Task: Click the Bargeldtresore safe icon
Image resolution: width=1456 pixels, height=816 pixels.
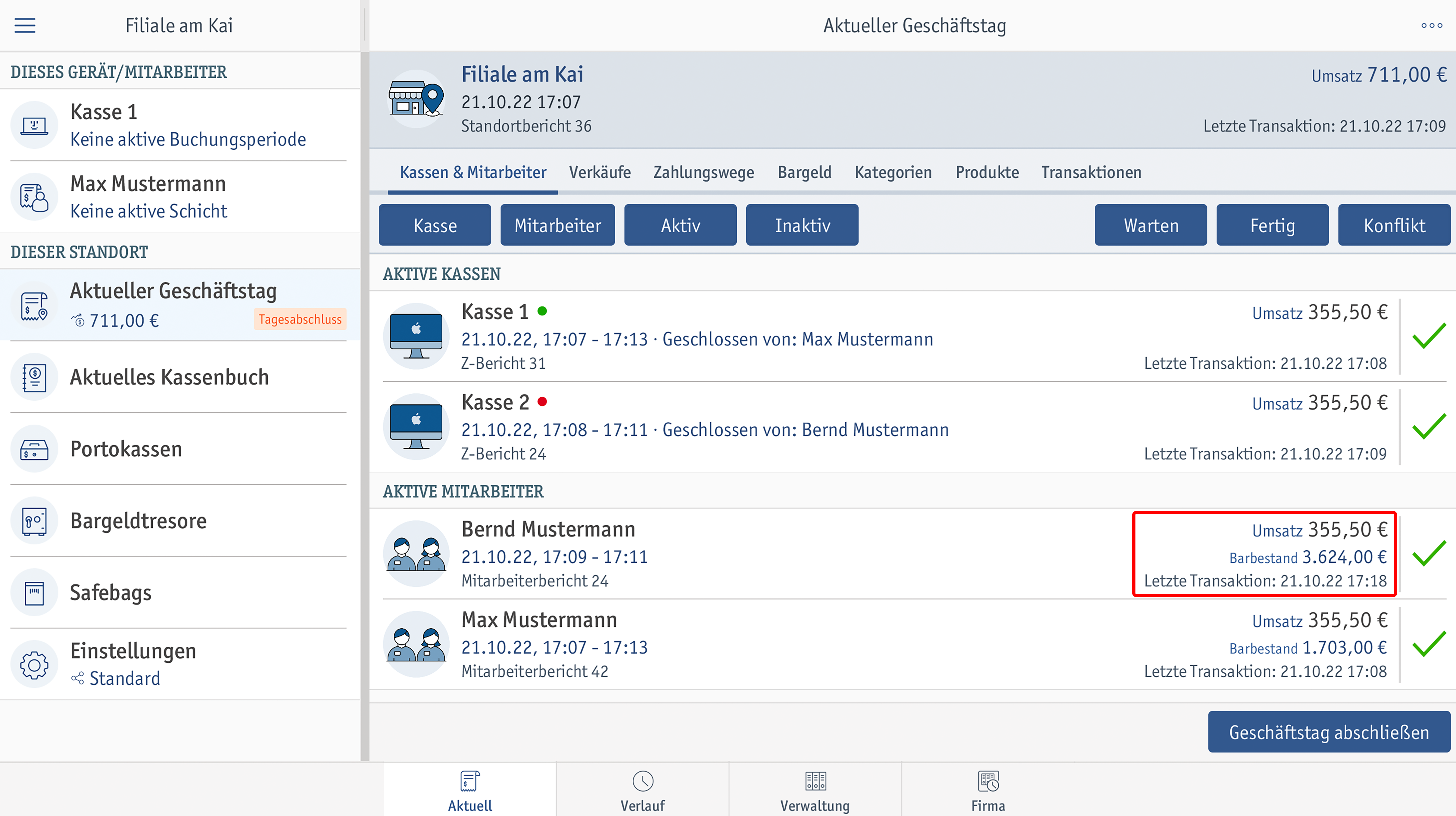Action: tap(34, 521)
